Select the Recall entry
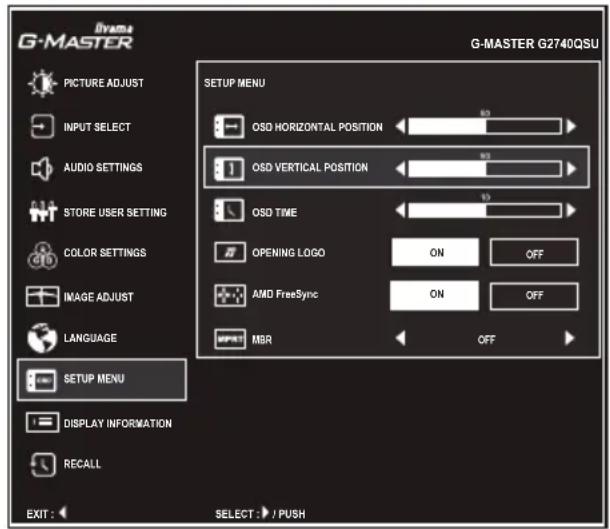610x529 pixels. pos(82,464)
